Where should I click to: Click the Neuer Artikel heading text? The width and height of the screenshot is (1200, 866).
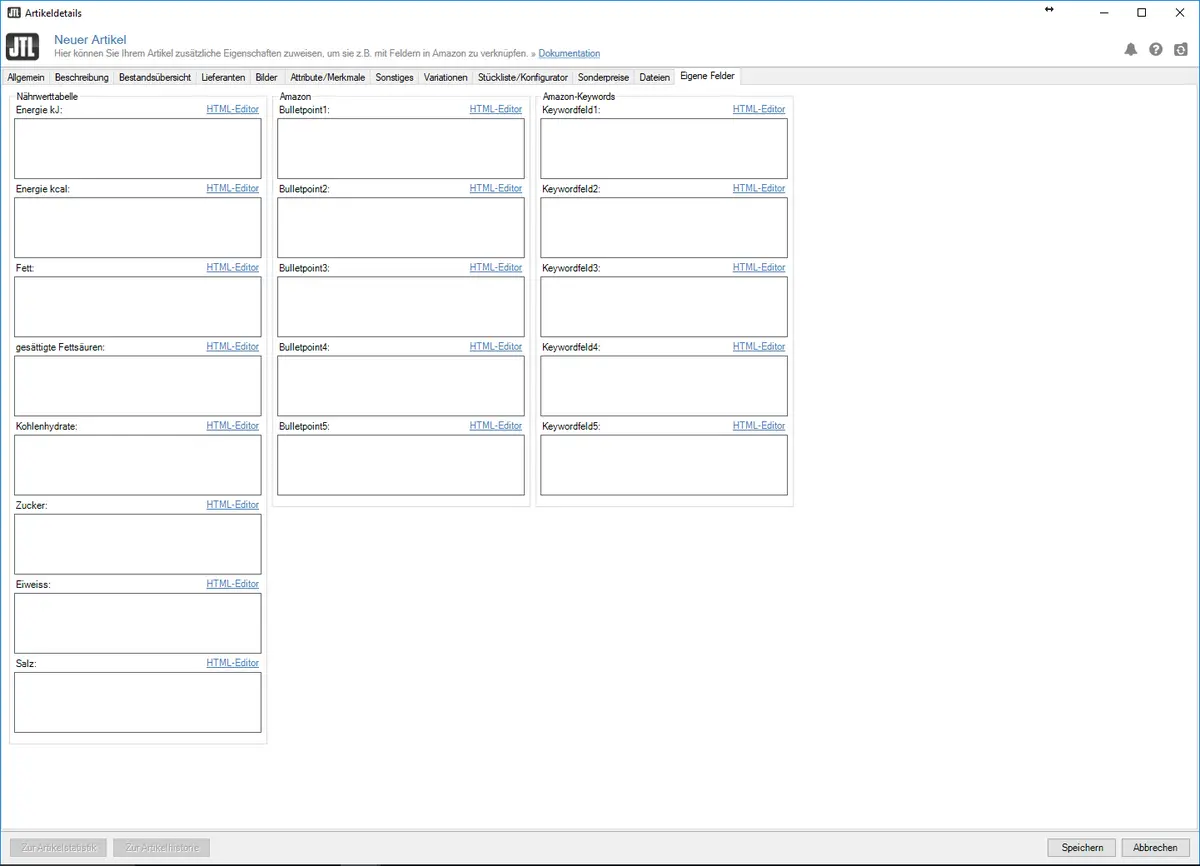90,39
